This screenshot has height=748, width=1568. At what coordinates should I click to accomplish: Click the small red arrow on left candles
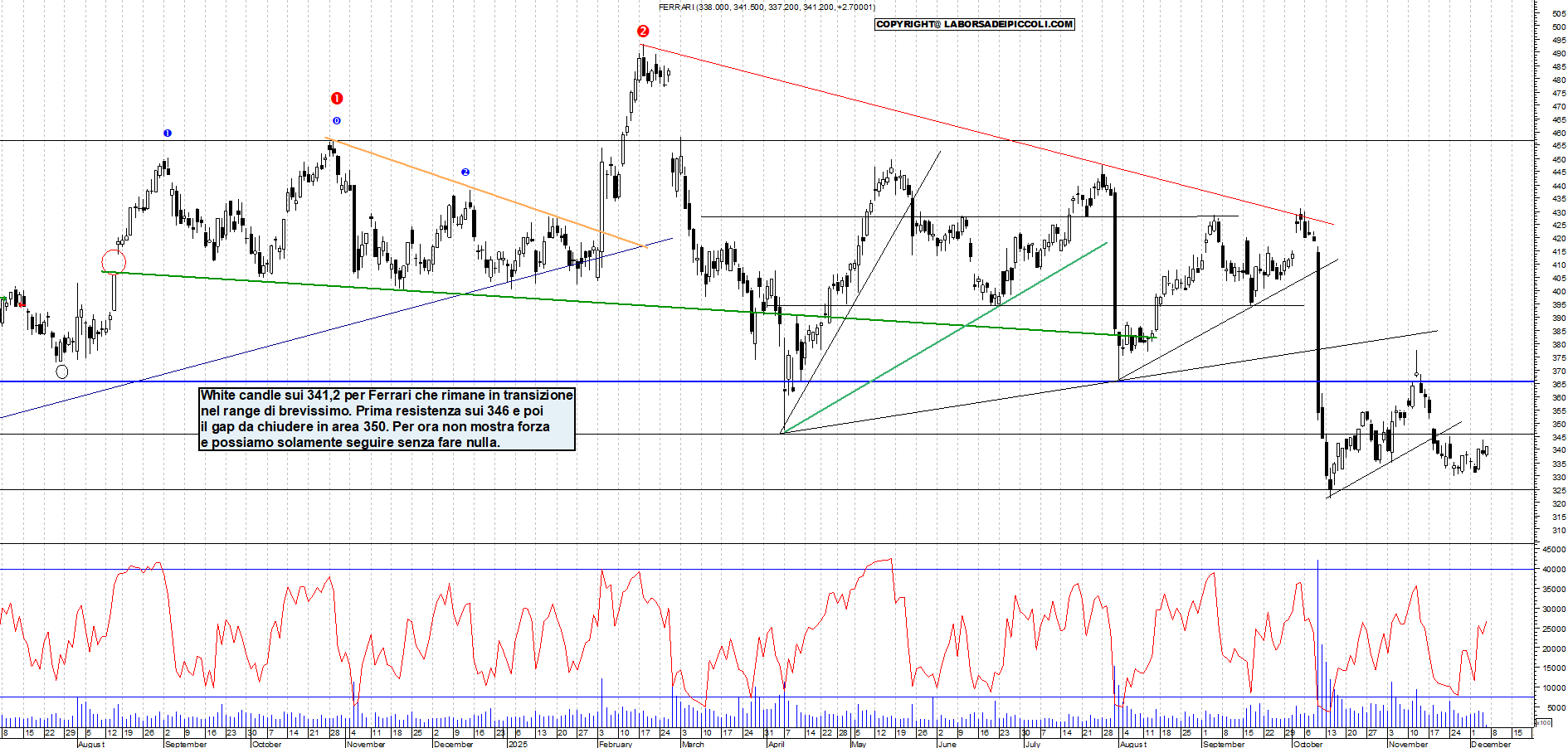click(20, 304)
